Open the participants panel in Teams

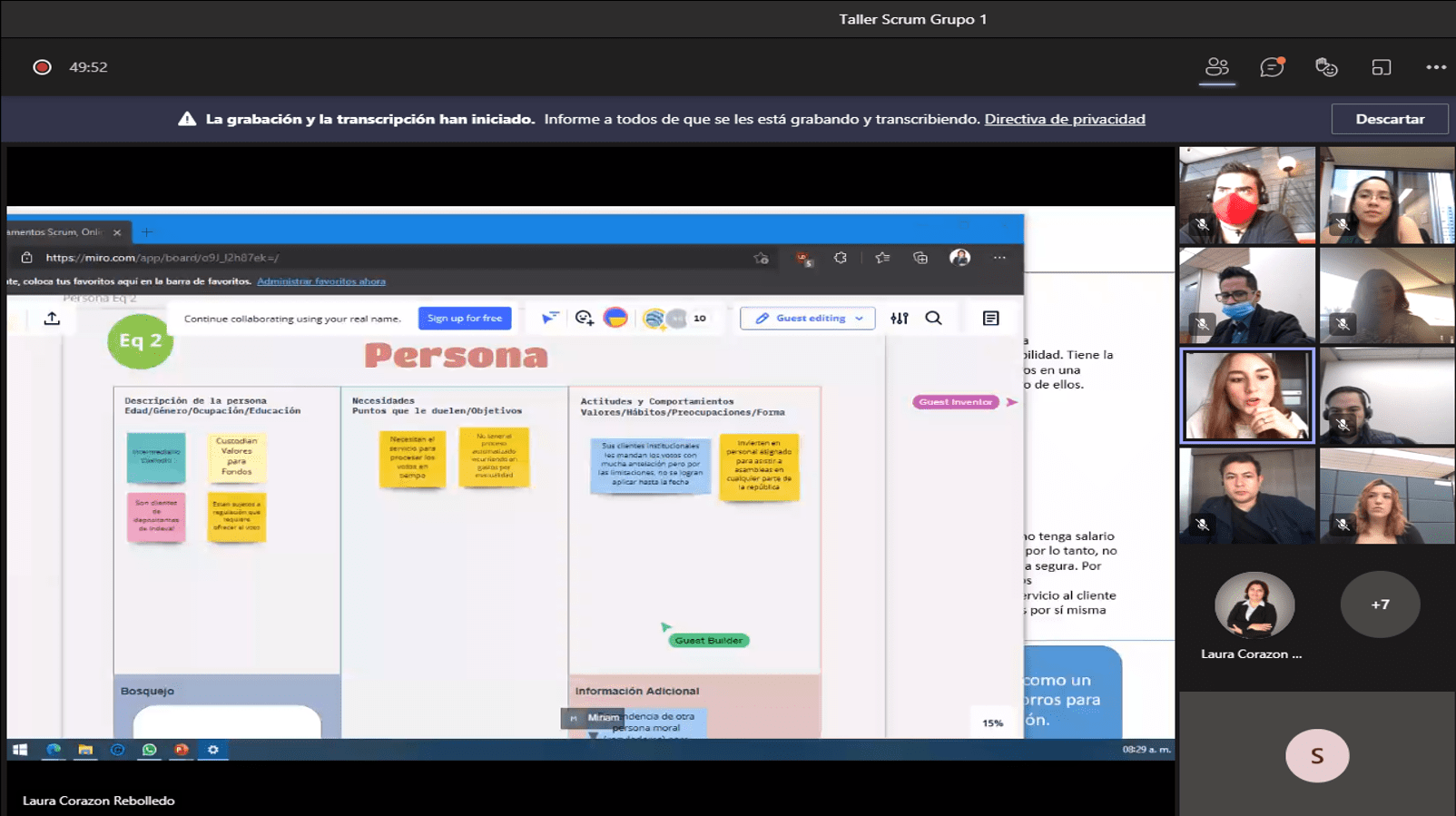[1216, 67]
